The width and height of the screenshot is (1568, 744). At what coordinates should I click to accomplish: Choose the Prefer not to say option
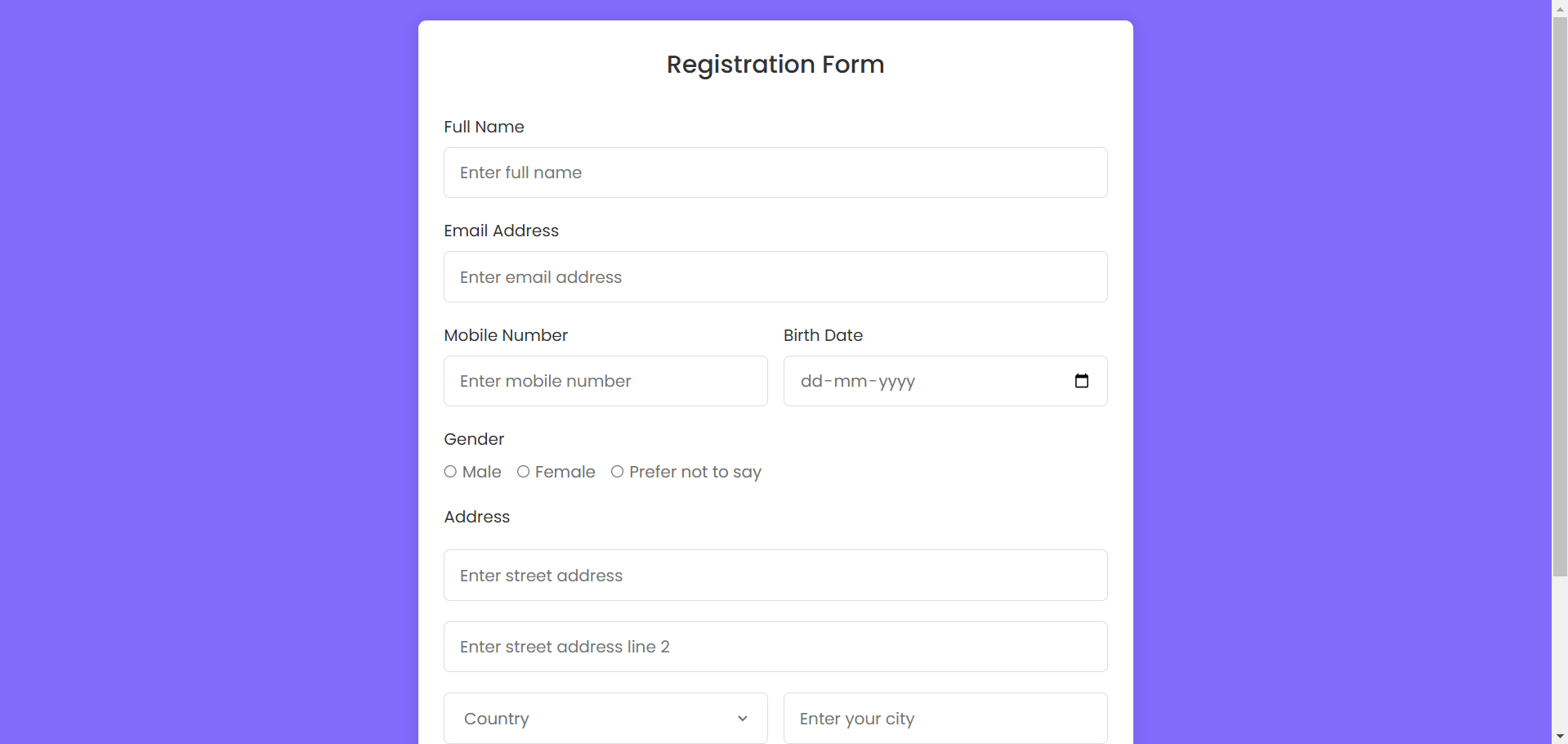click(618, 472)
